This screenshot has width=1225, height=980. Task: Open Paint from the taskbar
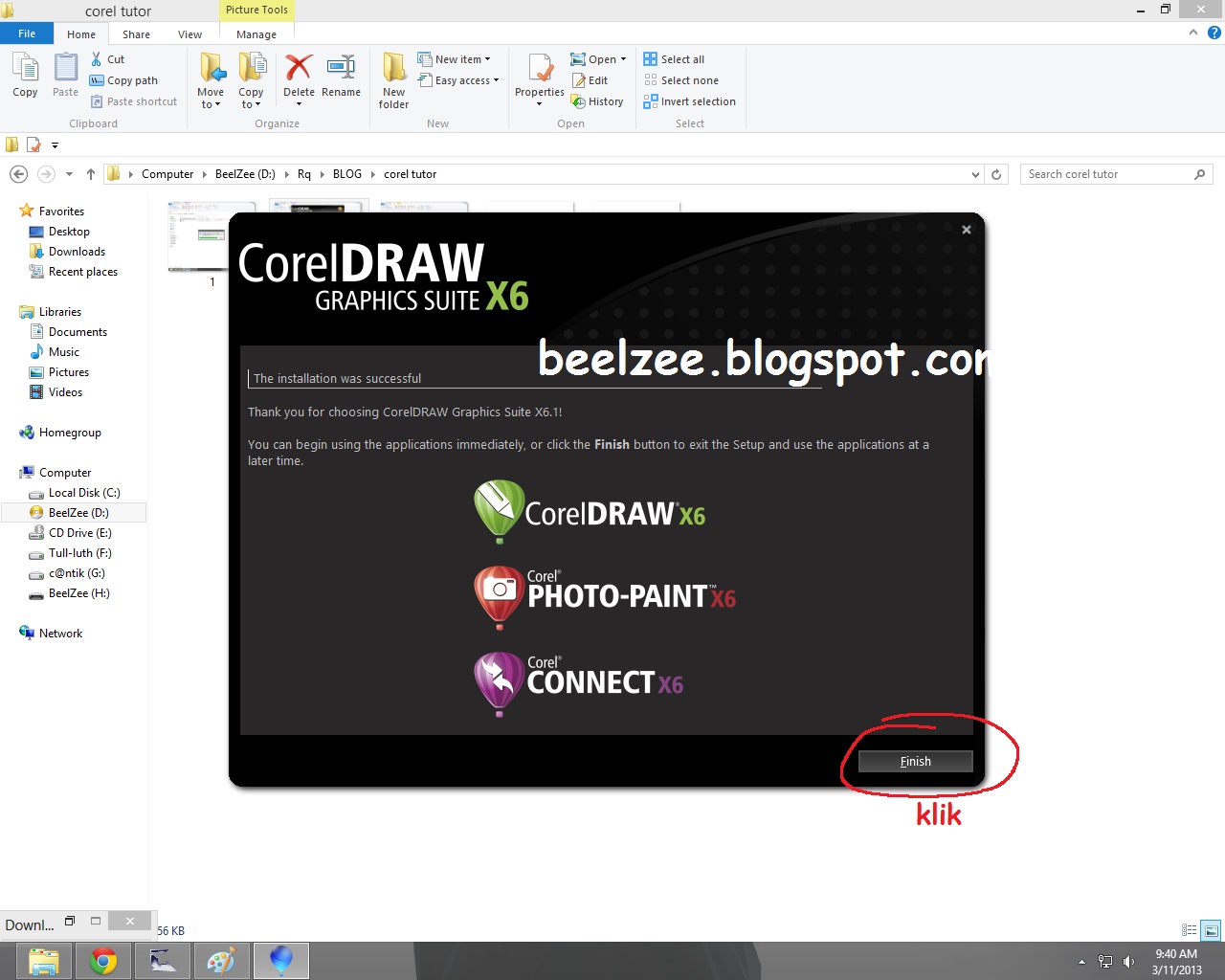click(x=221, y=961)
